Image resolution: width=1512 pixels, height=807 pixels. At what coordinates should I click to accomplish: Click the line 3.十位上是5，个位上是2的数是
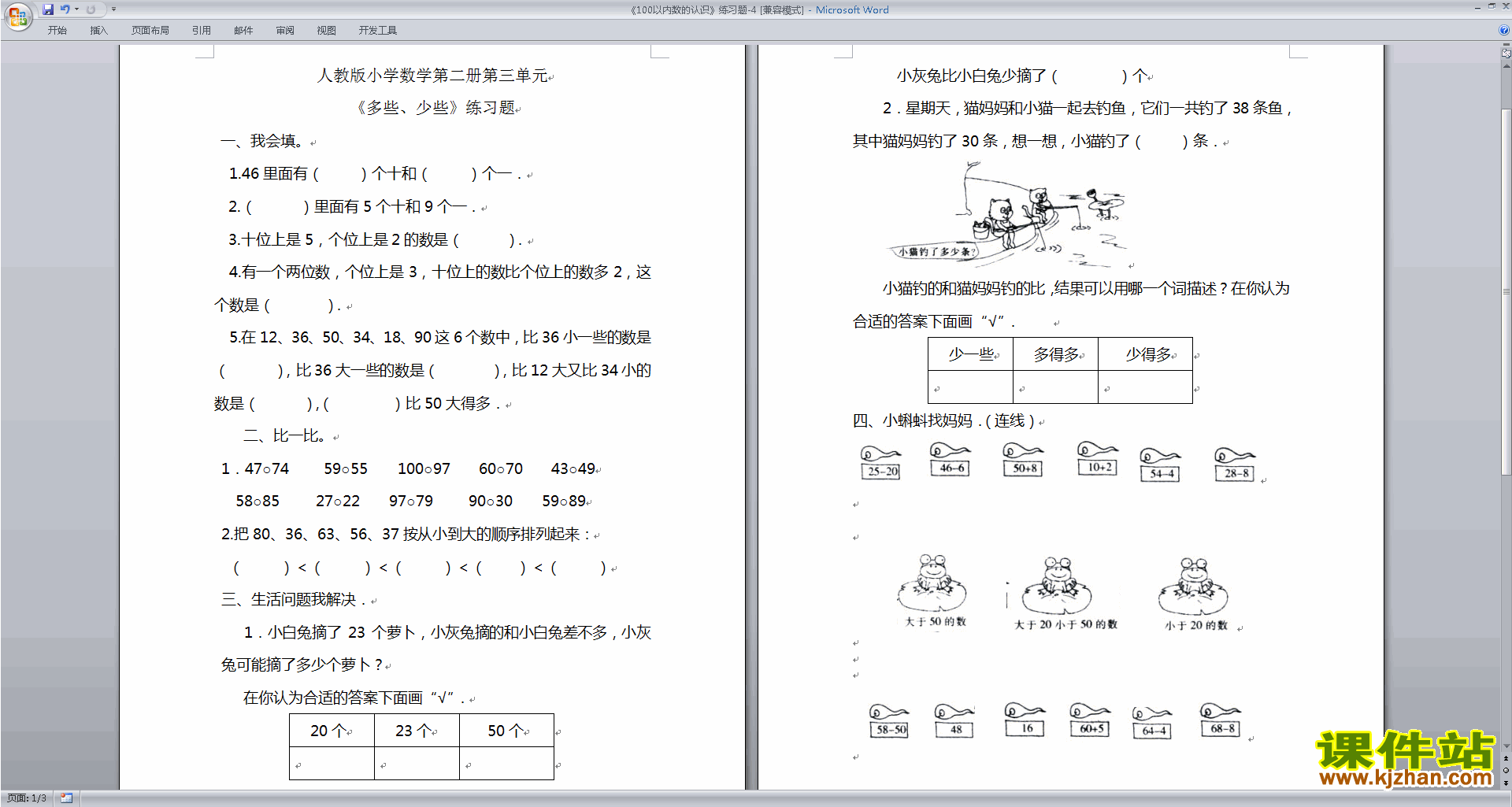pyautogui.click(x=376, y=239)
